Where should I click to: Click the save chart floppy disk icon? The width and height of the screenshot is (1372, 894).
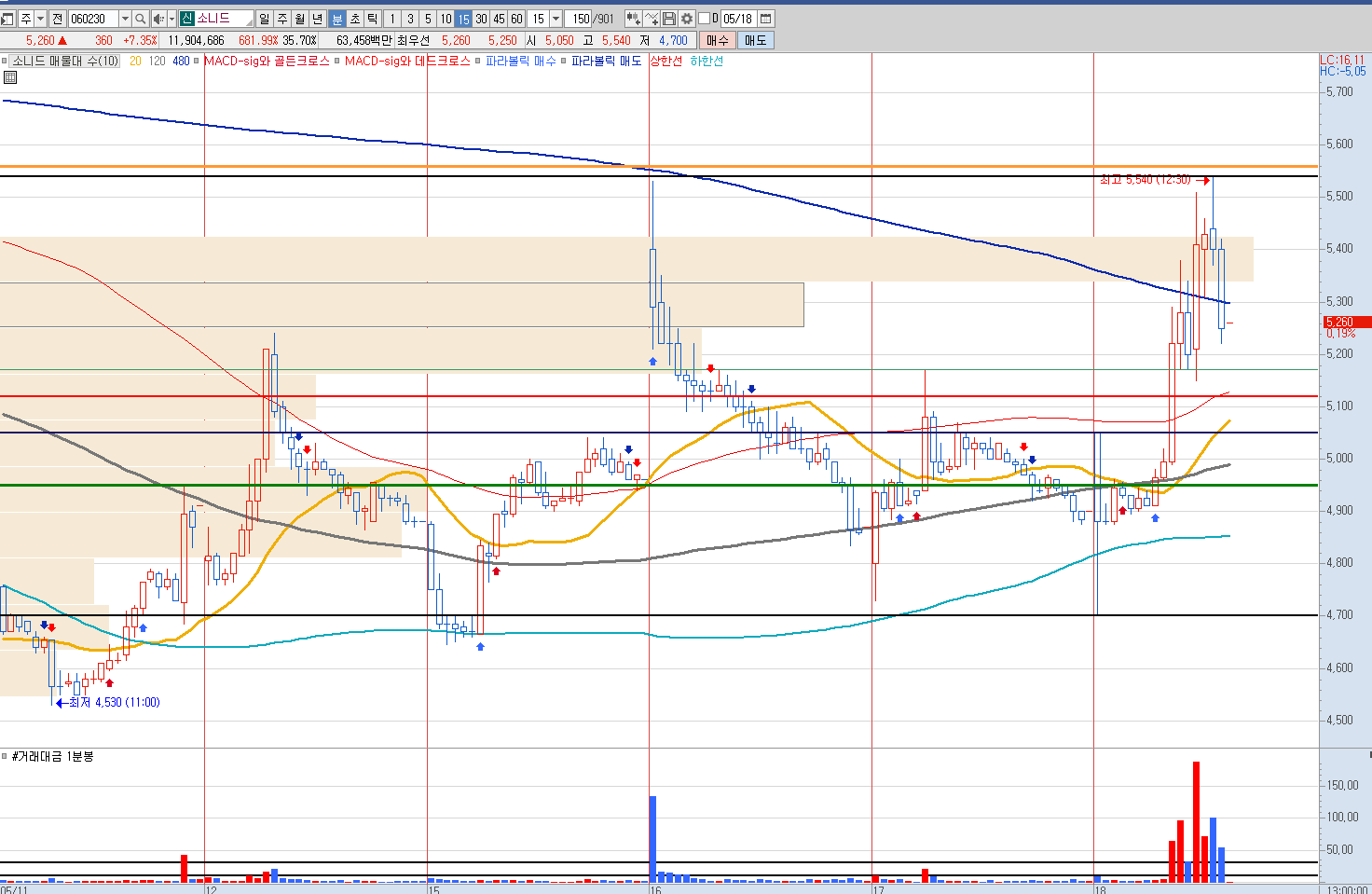(669, 19)
